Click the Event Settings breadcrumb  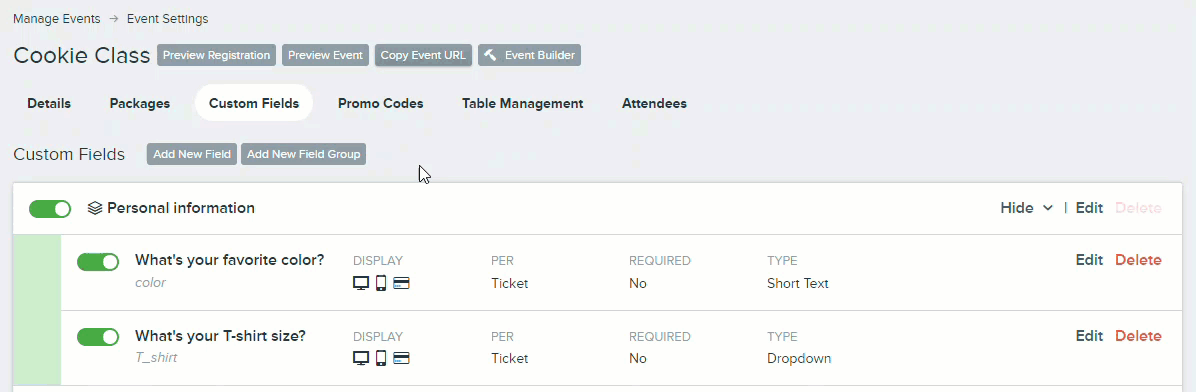pyautogui.click(x=167, y=18)
